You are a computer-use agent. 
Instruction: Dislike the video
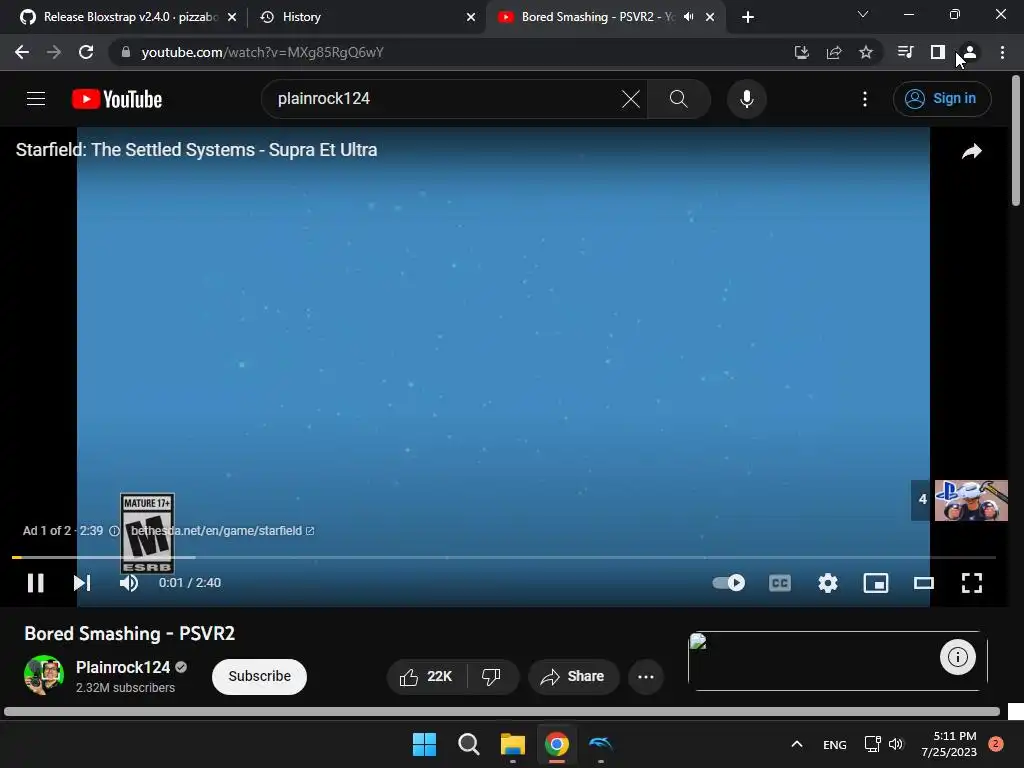point(491,677)
